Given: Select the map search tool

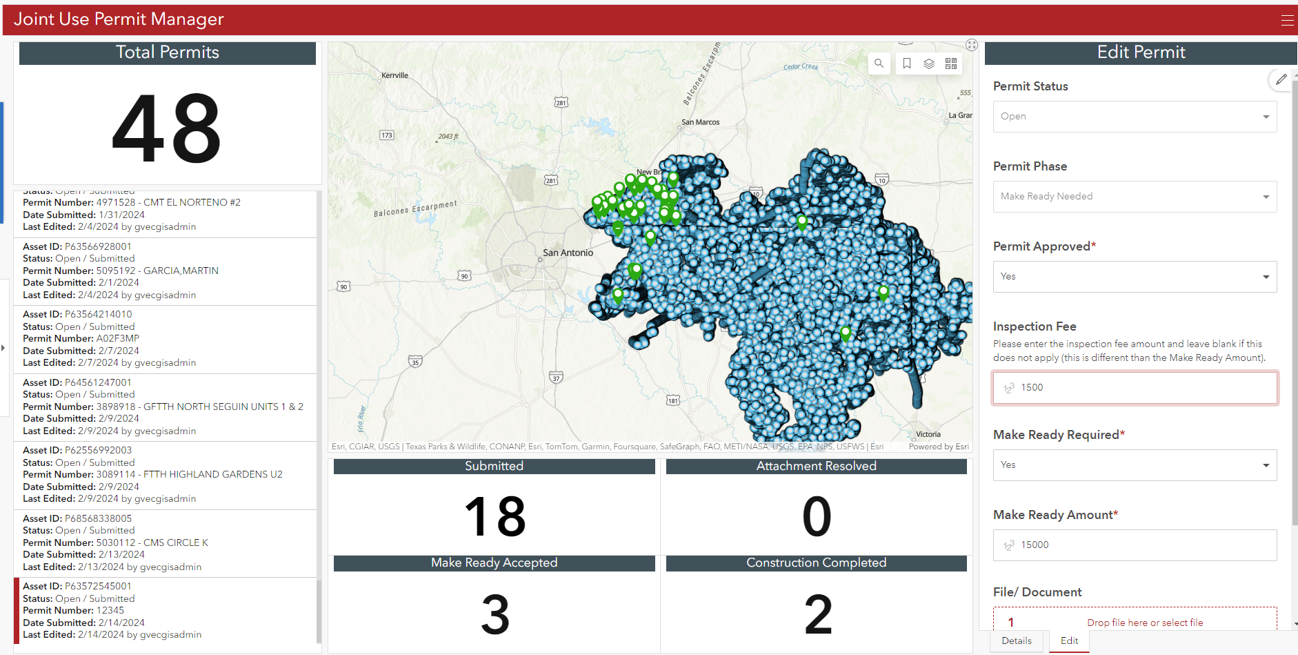Looking at the screenshot, I should point(879,63).
